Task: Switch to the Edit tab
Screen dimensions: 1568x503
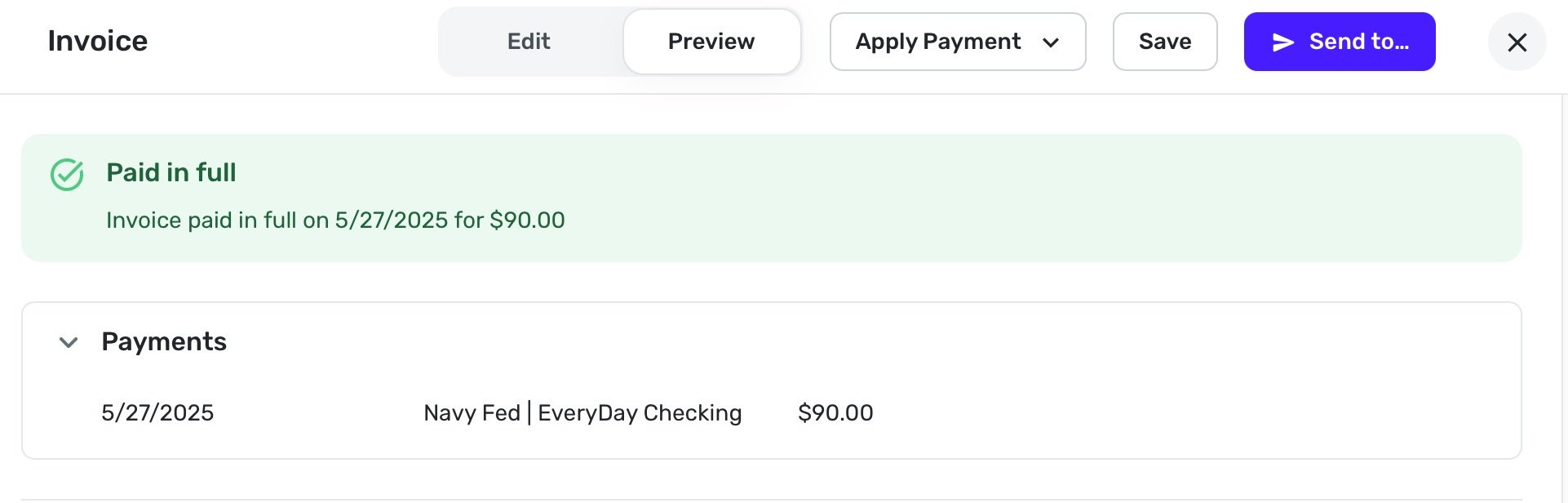Action: coord(529,42)
